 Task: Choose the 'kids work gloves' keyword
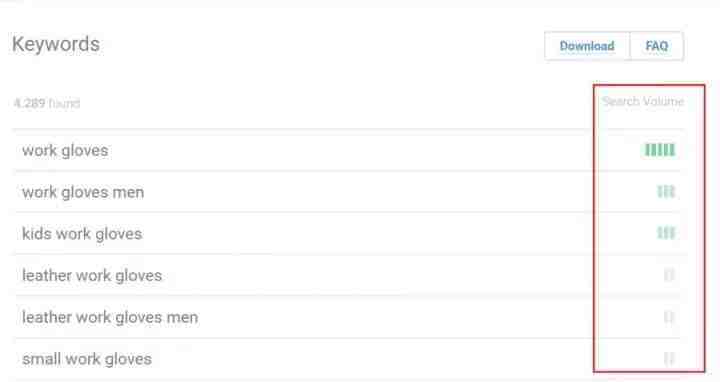(x=82, y=234)
